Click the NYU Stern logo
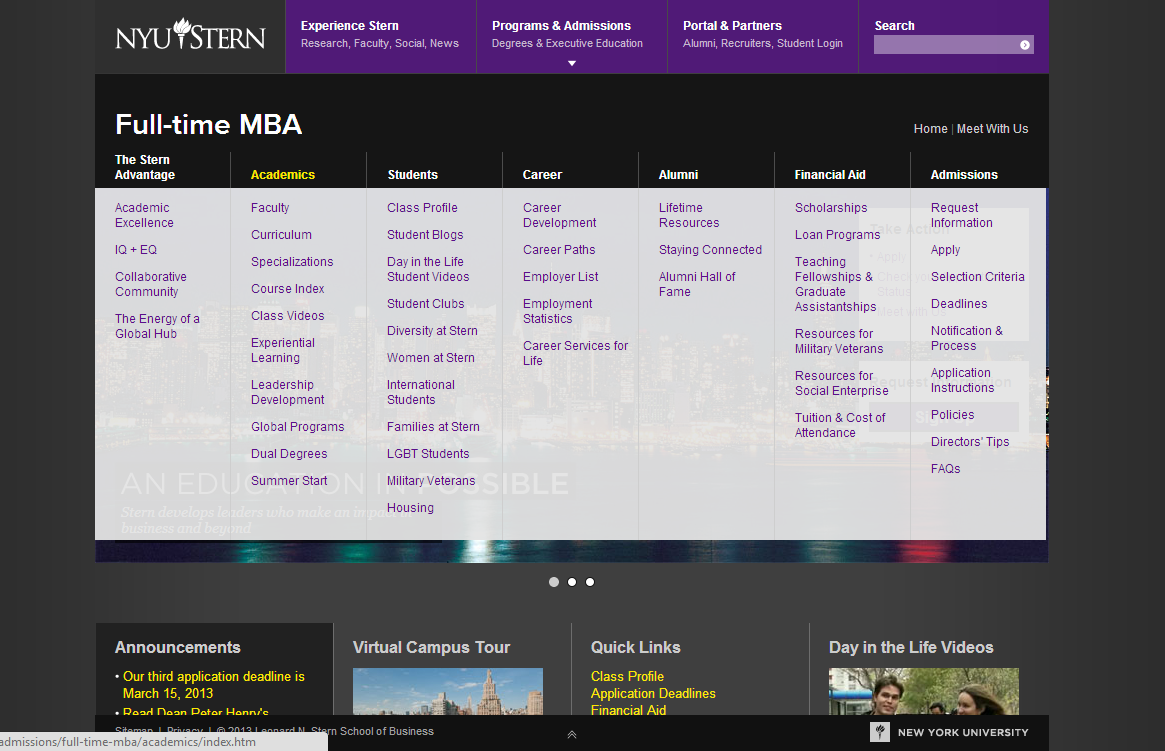 coord(190,36)
